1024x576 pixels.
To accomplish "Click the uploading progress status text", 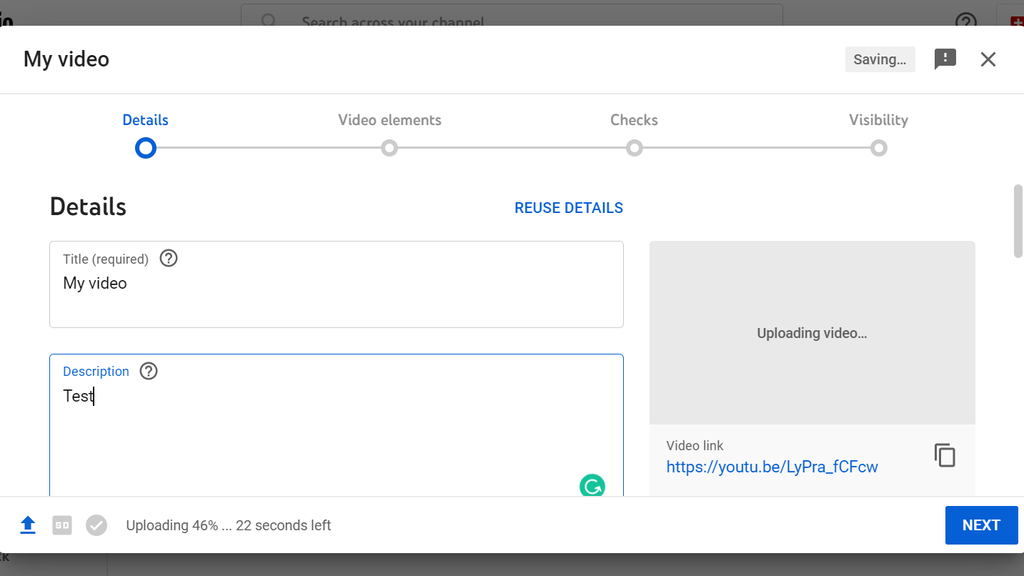I will click(x=228, y=524).
